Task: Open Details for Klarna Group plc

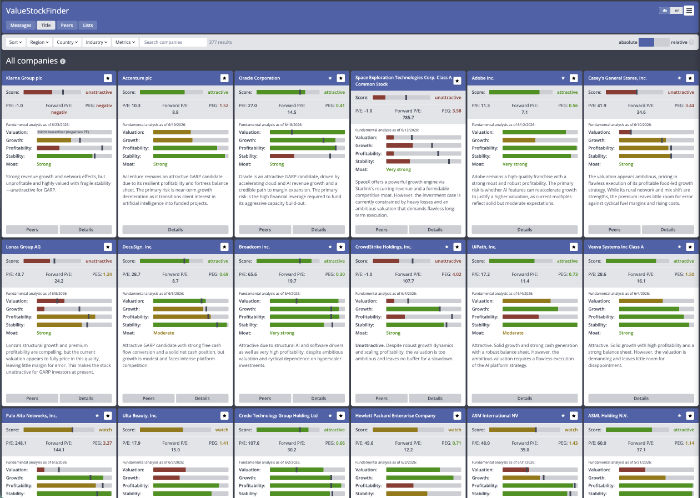Action: click(86, 229)
